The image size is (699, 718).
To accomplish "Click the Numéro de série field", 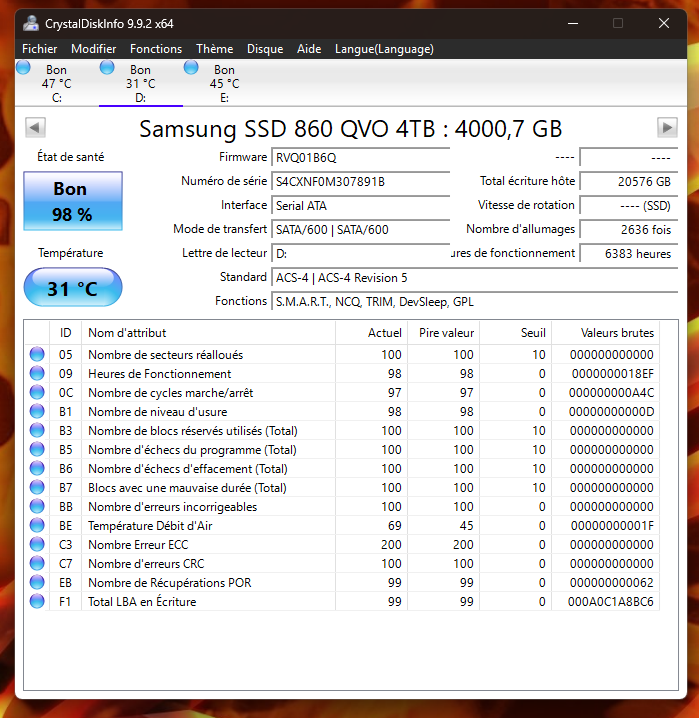I will click(361, 182).
